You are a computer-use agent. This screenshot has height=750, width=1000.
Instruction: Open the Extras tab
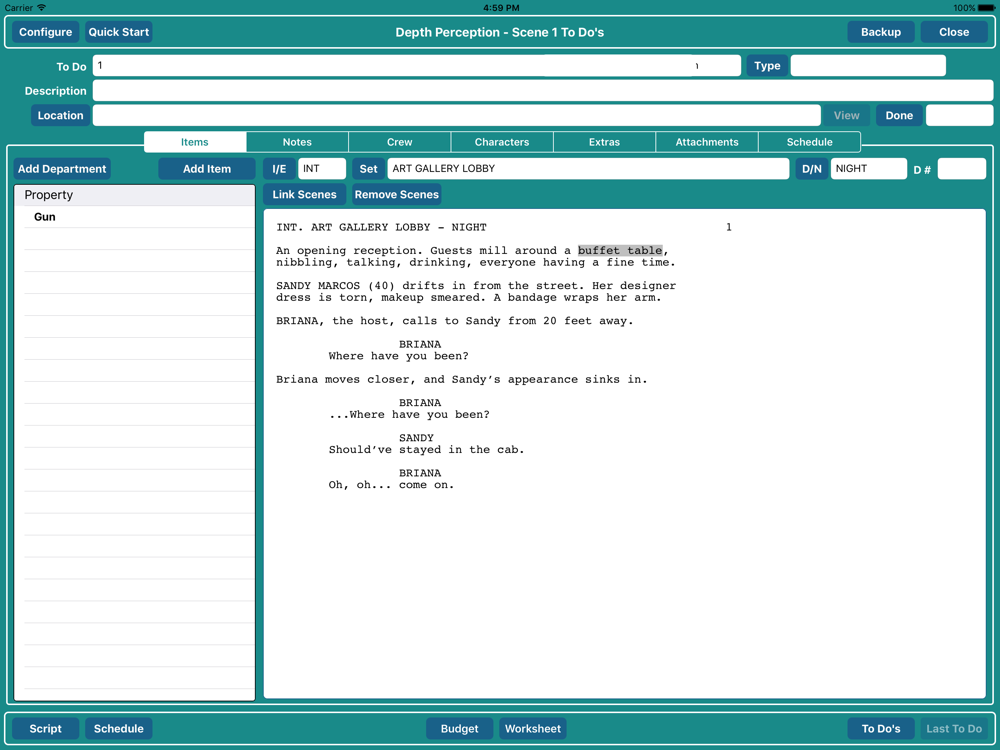click(x=605, y=142)
